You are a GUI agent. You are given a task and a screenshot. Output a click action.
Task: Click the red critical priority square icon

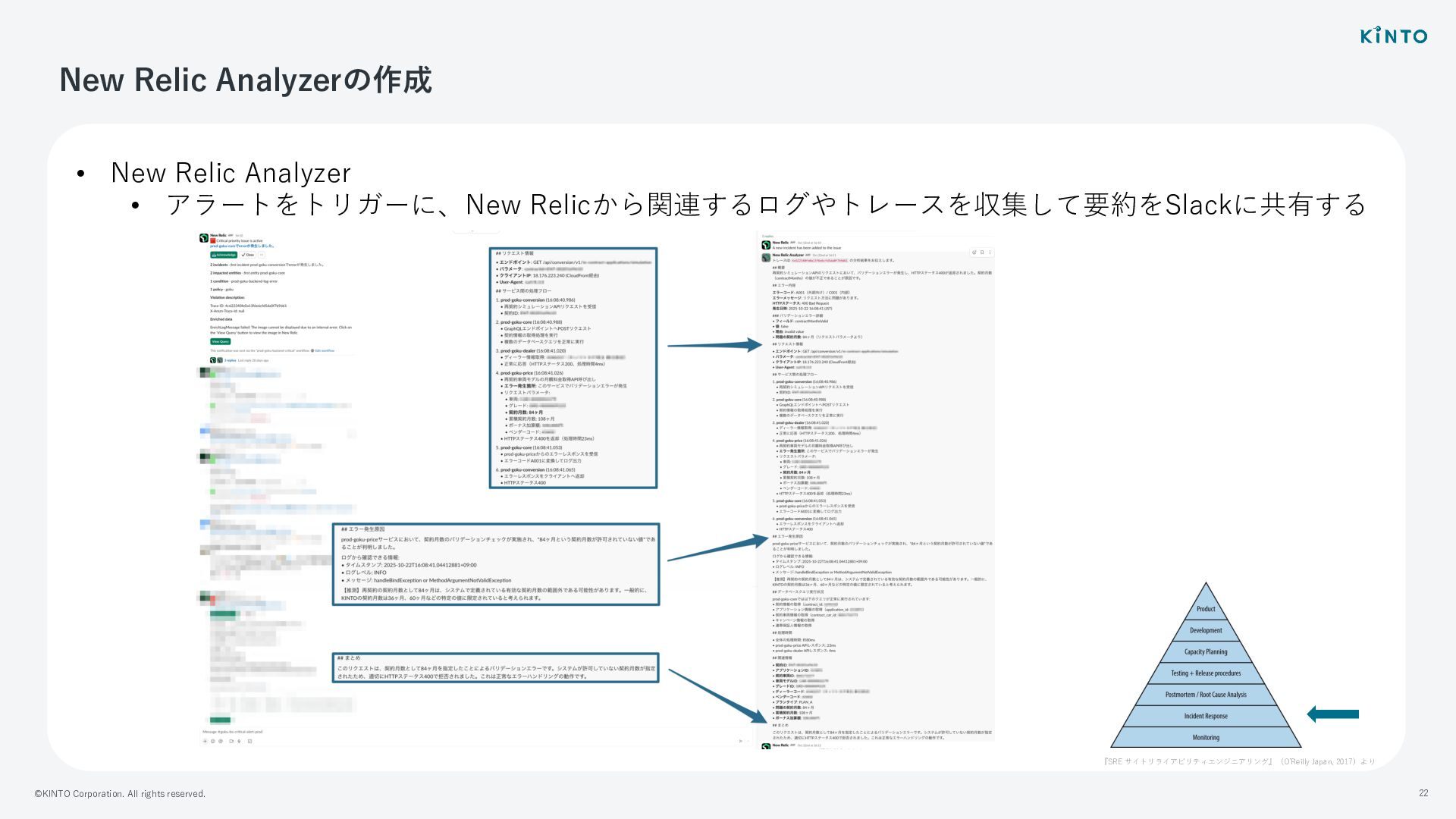pos(213,240)
